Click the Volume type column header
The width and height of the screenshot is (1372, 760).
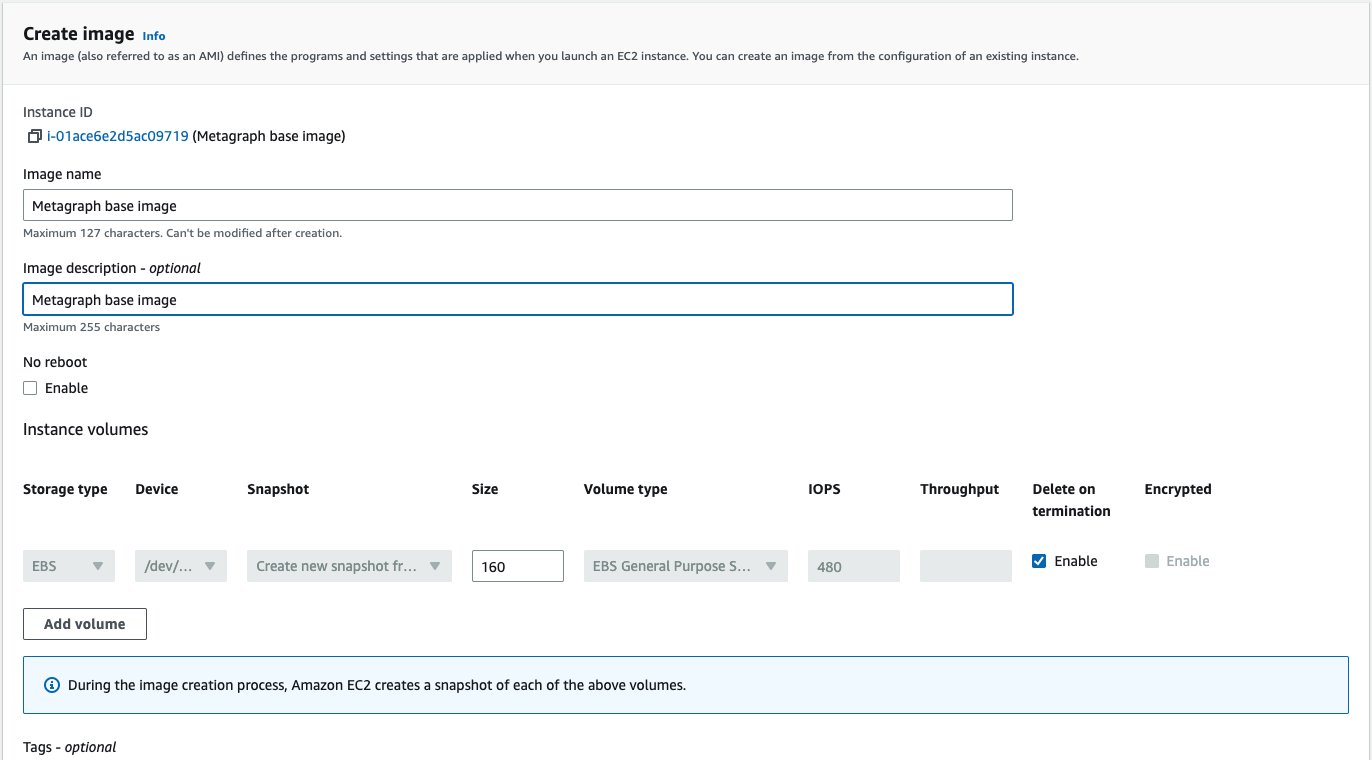[x=625, y=489]
